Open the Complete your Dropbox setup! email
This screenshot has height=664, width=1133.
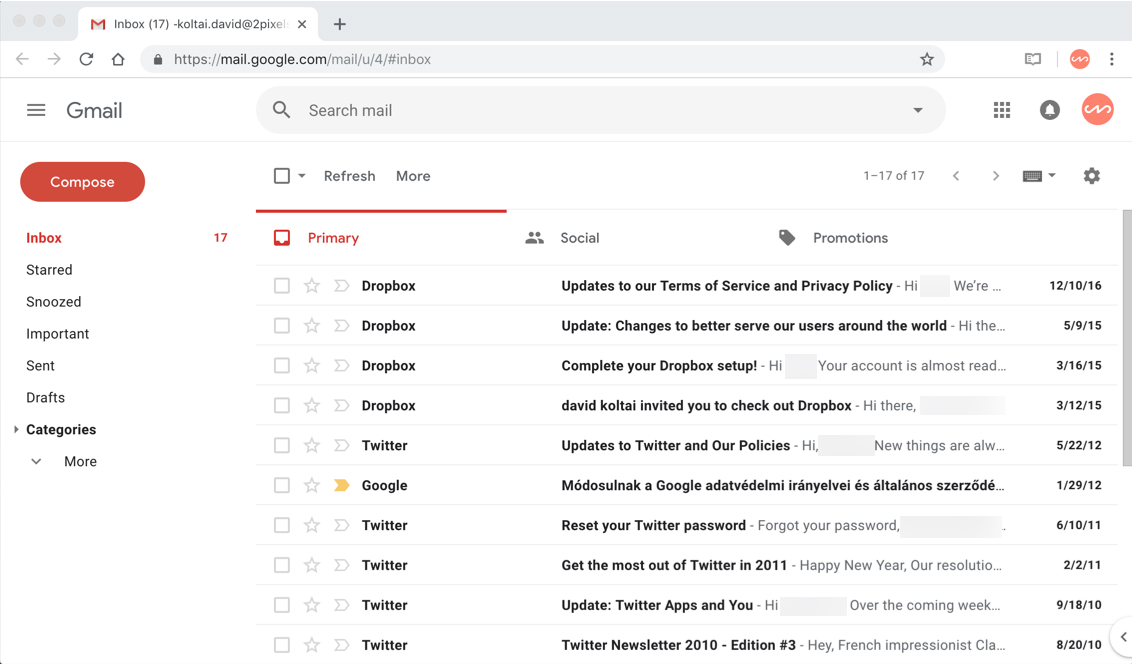point(686,366)
